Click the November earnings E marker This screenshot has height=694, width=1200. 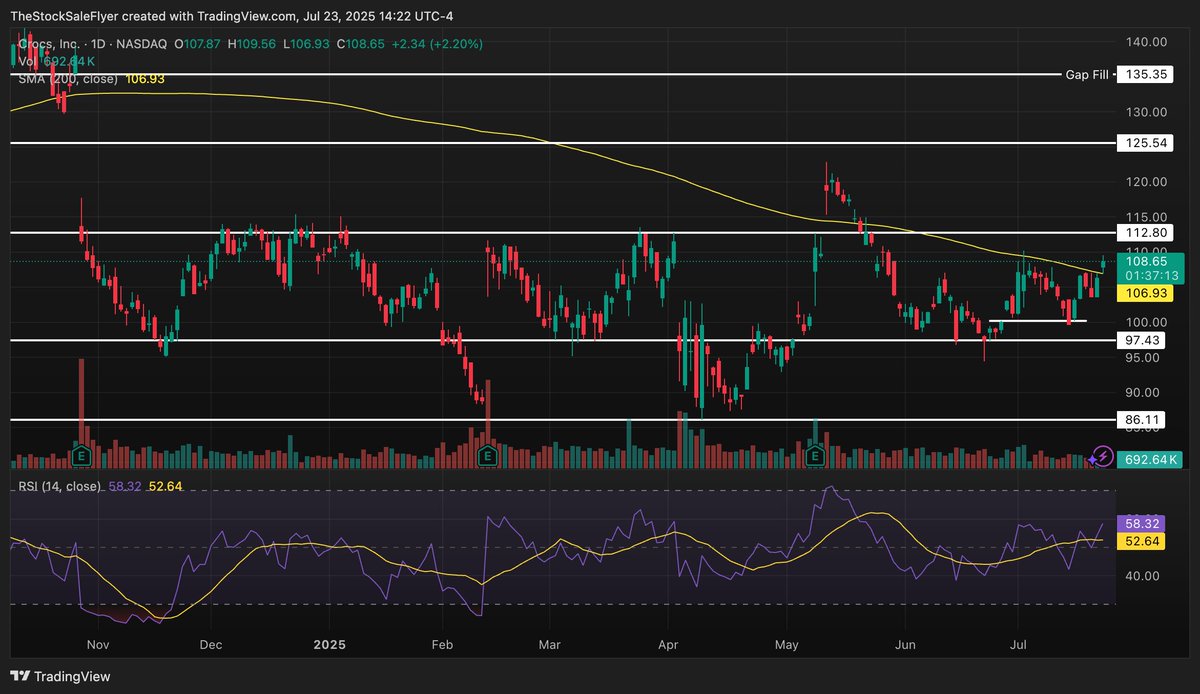pyautogui.click(x=80, y=456)
